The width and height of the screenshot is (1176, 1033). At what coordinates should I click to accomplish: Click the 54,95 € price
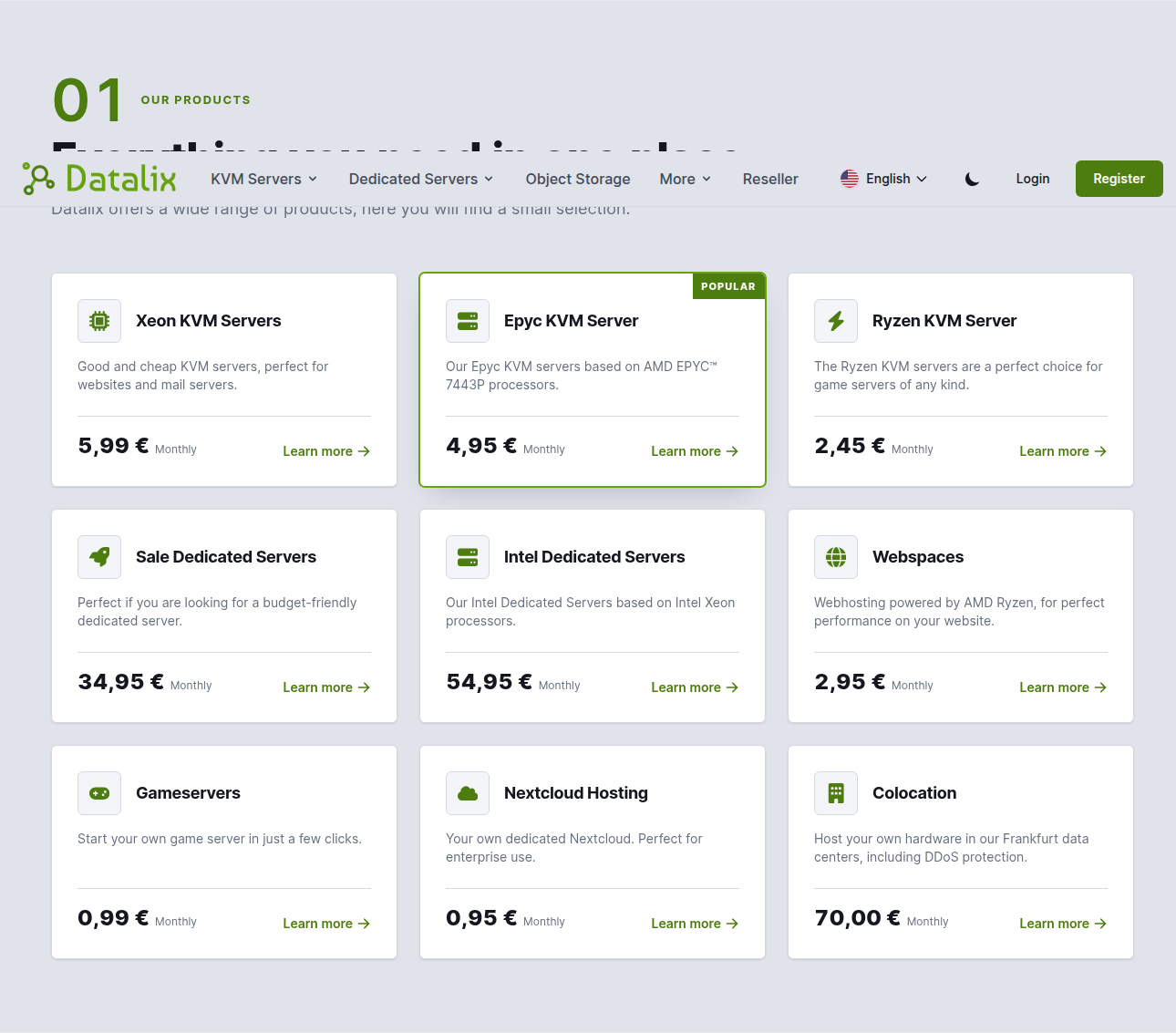coord(490,682)
